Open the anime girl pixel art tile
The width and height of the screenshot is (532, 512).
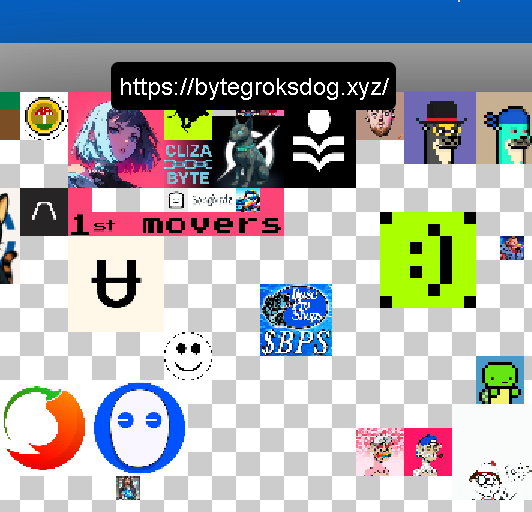(x=116, y=140)
